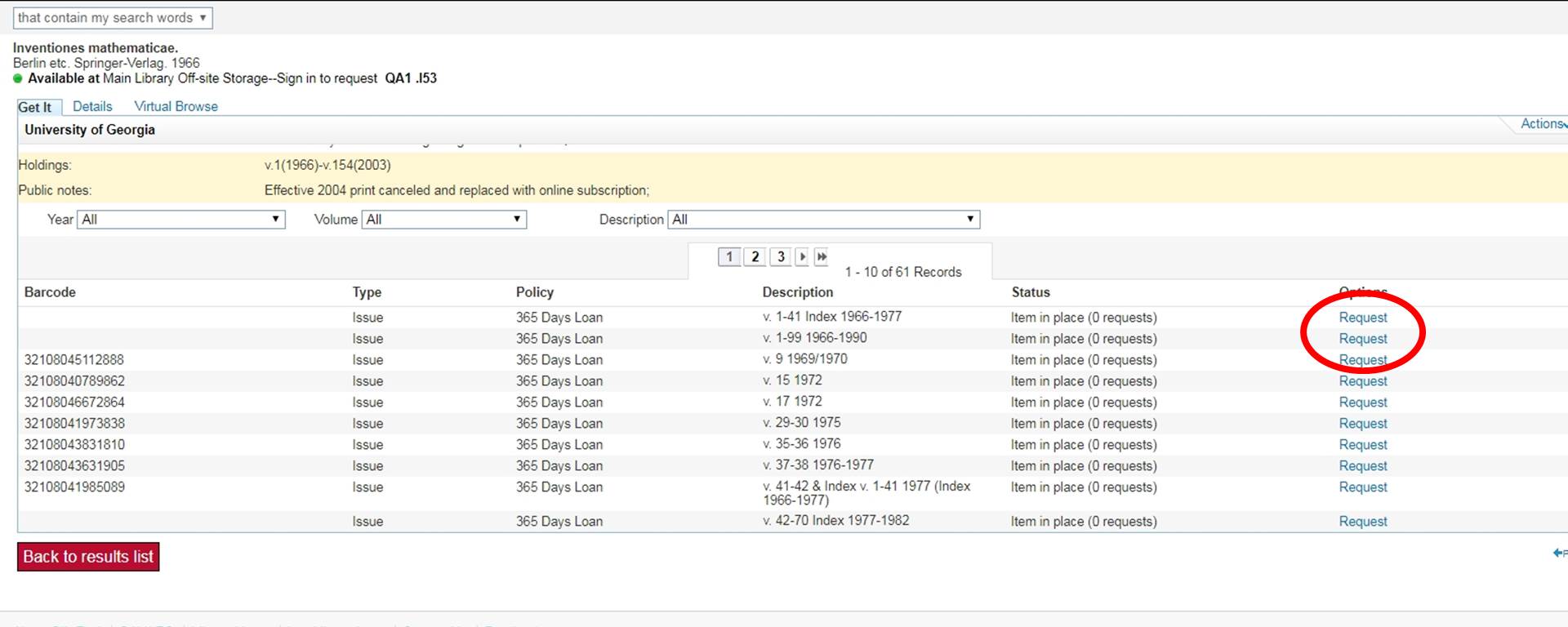The image size is (1568, 627).
Task: Click the last page double-arrow icon
Action: [x=822, y=257]
